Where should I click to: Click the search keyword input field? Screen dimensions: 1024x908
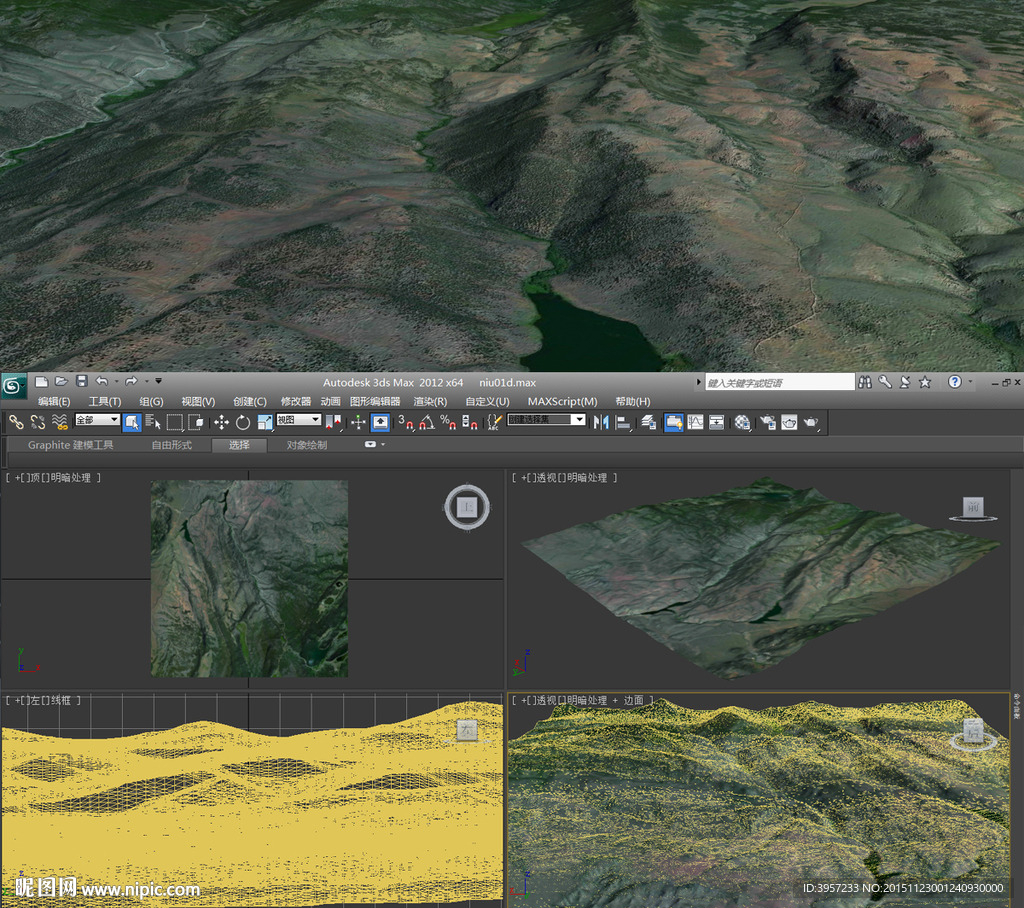[x=780, y=382]
